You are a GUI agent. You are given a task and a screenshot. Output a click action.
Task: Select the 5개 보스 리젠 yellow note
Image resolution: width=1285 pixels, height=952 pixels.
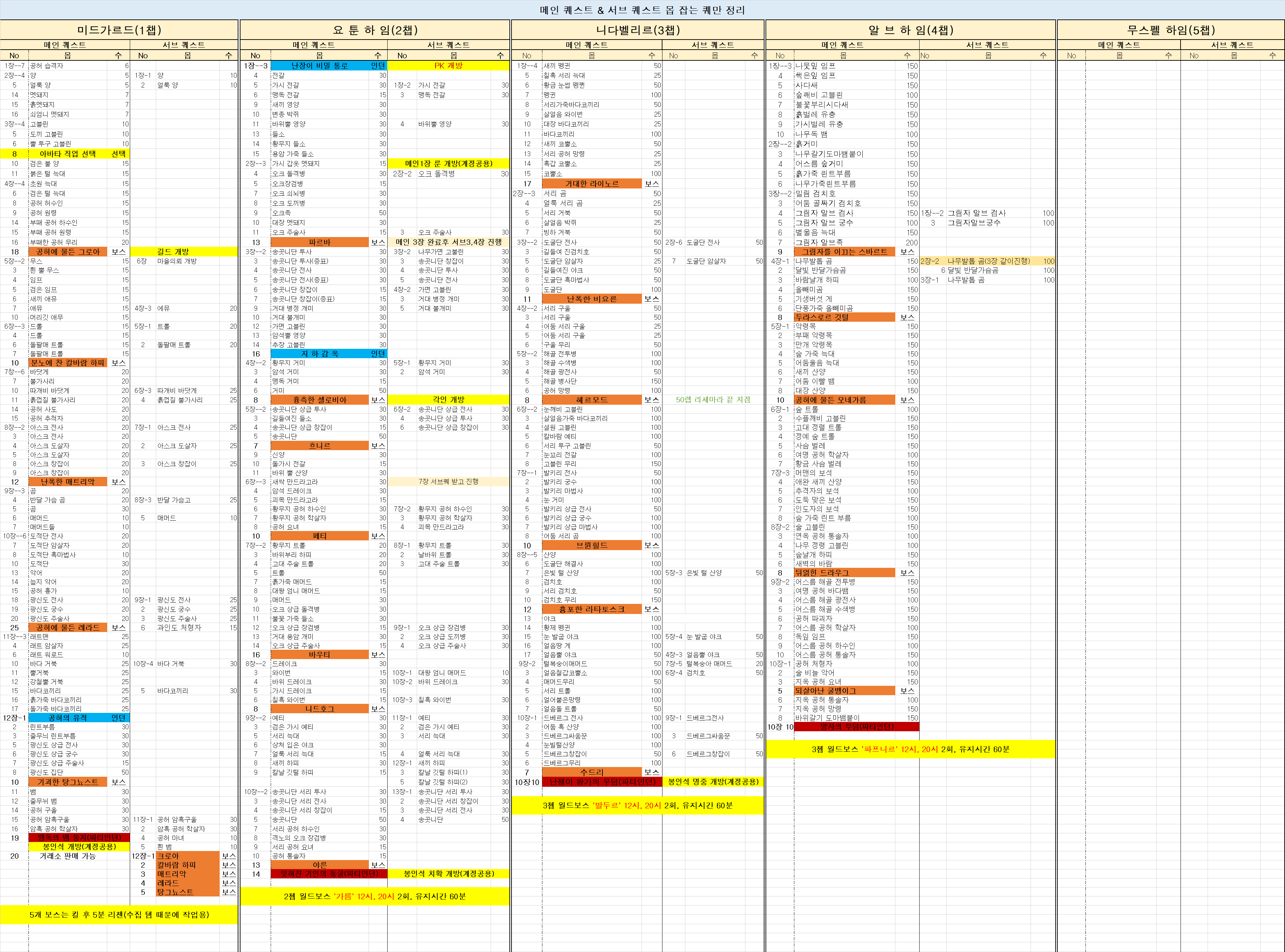pos(119,915)
